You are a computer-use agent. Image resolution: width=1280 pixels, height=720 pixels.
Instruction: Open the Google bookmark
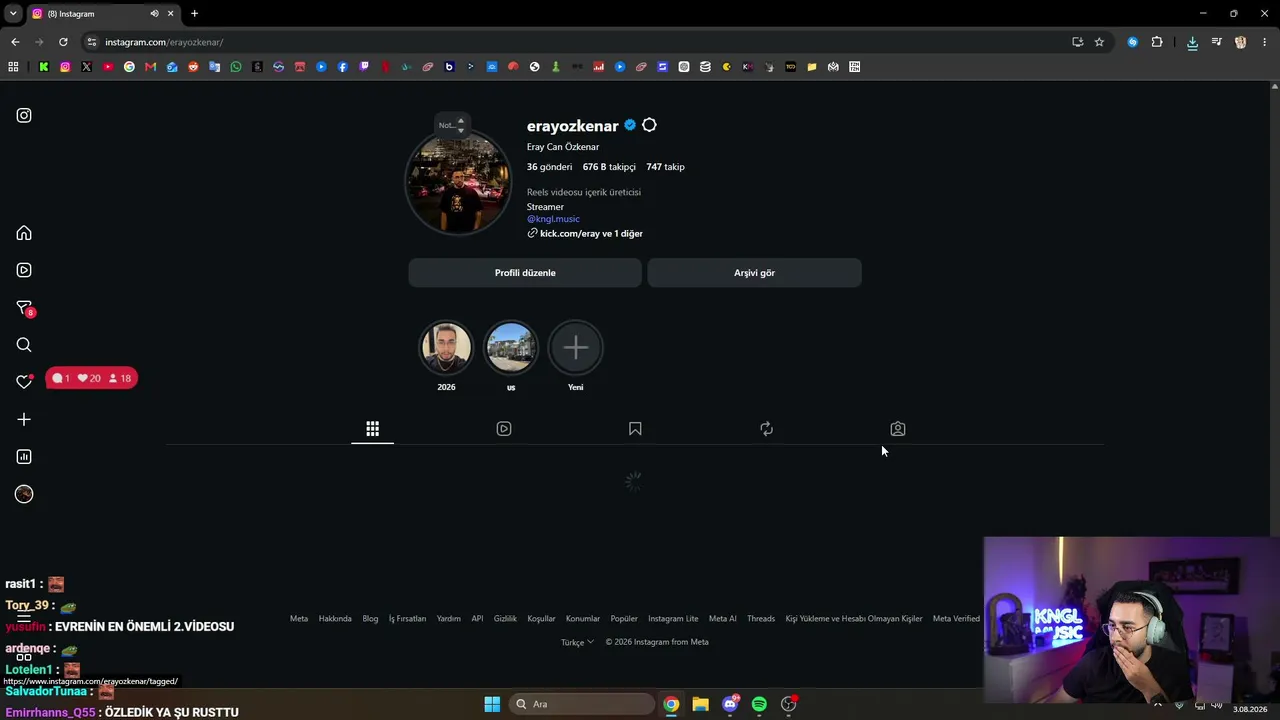129,67
